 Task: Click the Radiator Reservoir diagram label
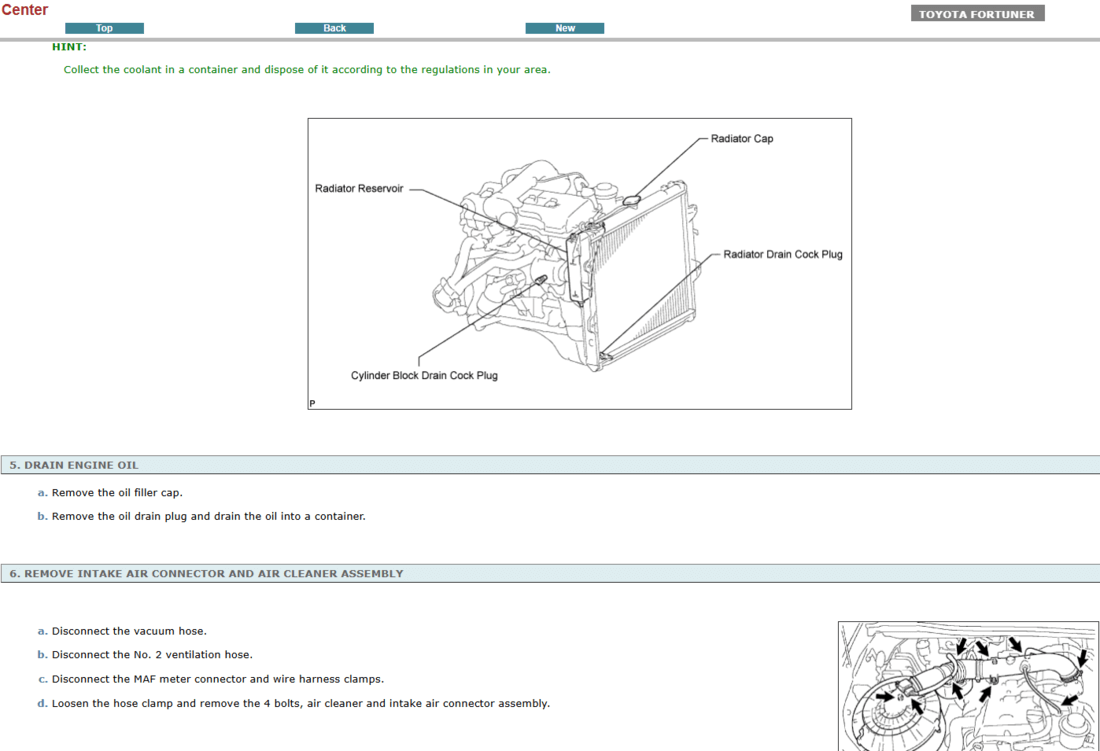[x=359, y=189]
